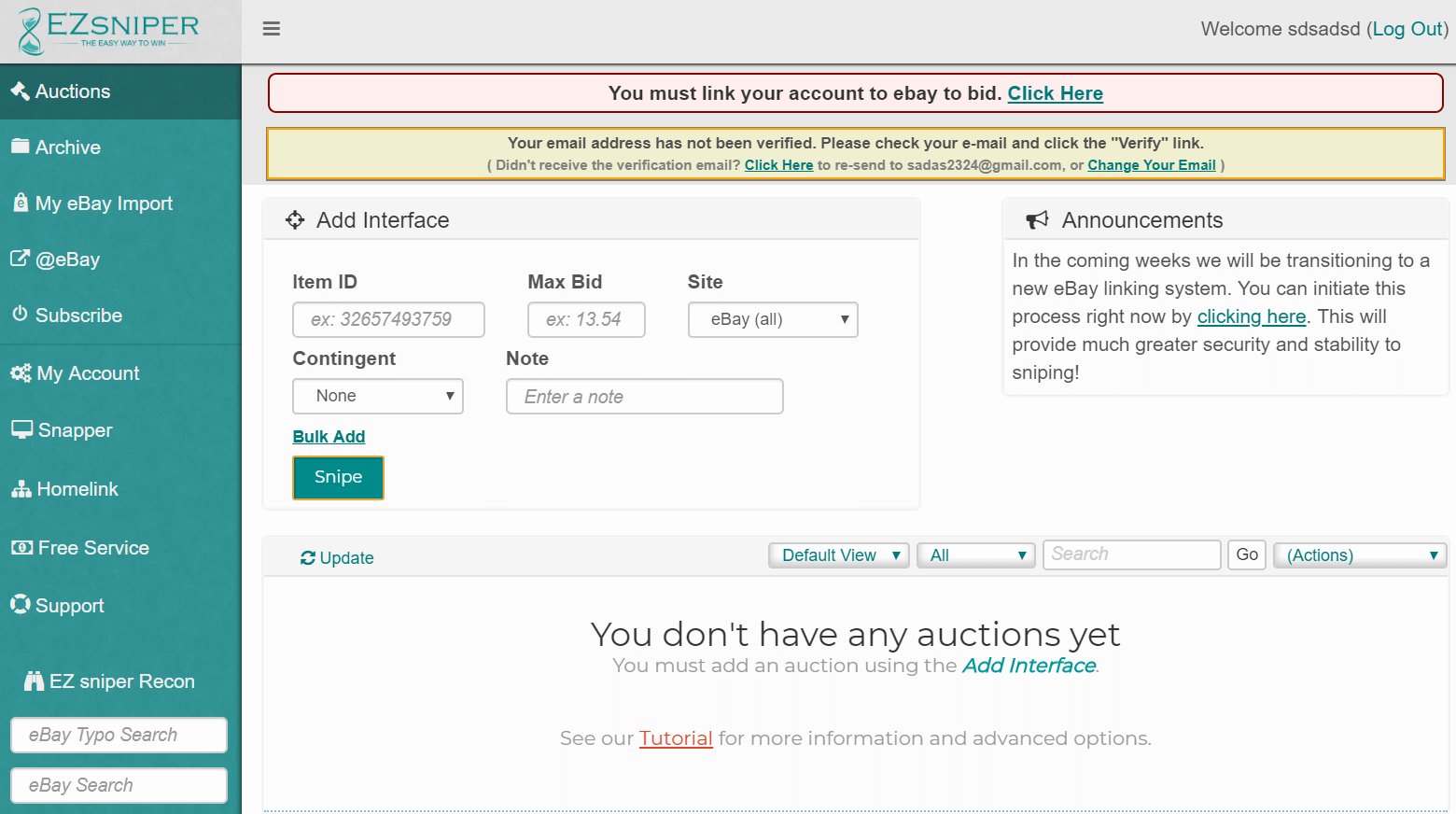The height and width of the screenshot is (814, 1456).
Task: Open the Snapper menu item
Action: pos(120,430)
